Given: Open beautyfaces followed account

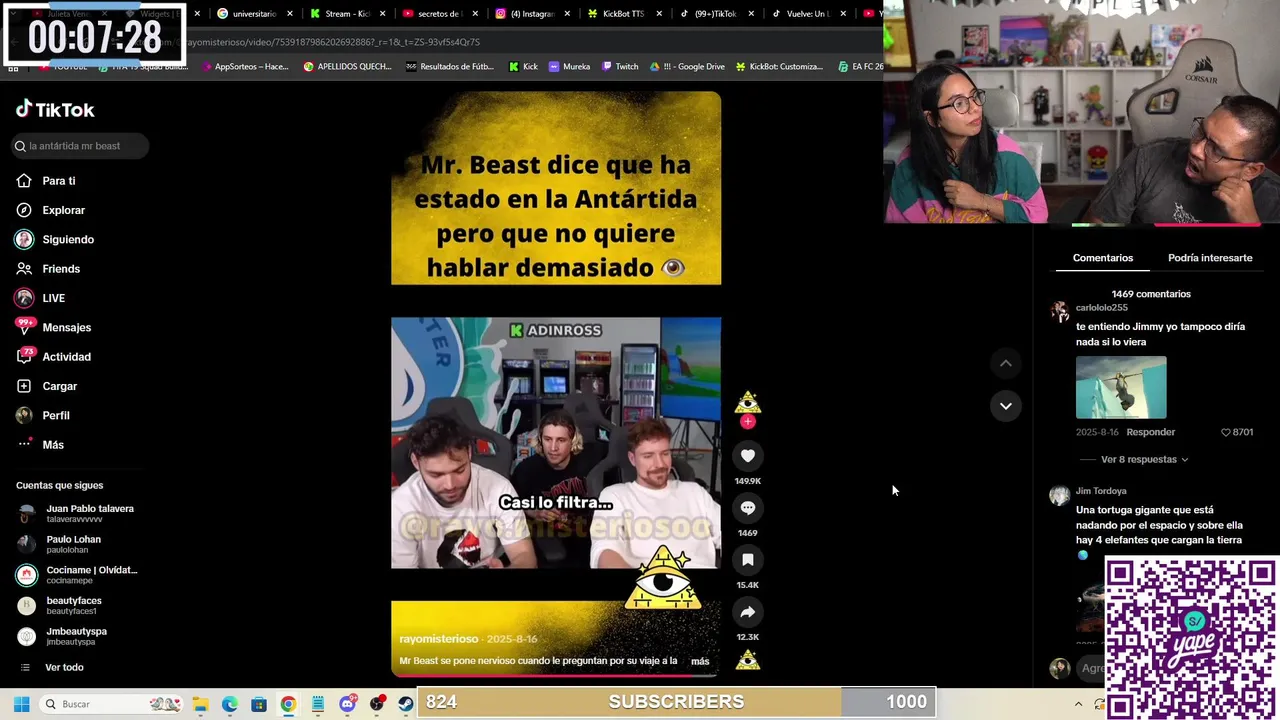Looking at the screenshot, I should pos(60,605).
